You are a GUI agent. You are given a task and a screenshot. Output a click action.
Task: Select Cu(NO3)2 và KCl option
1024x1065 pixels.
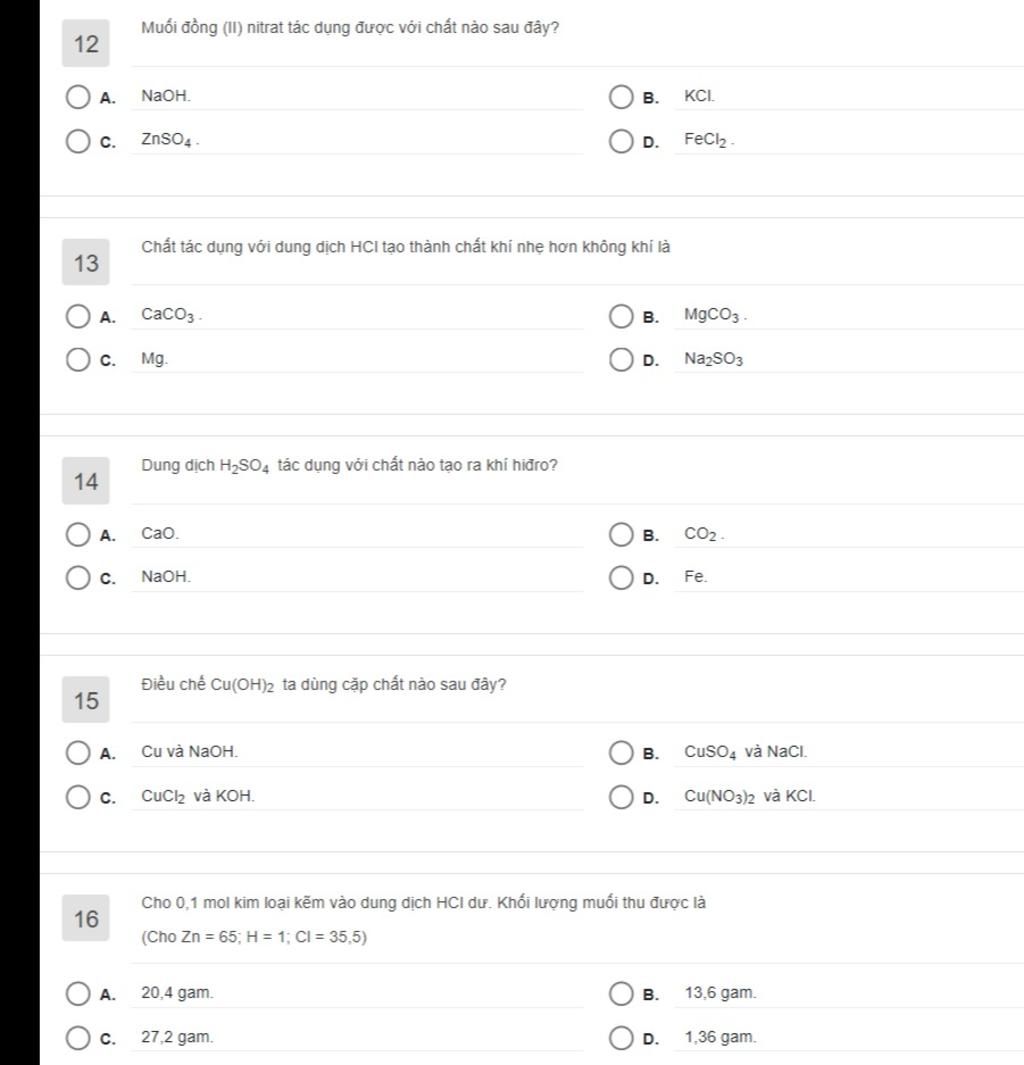coord(621,797)
